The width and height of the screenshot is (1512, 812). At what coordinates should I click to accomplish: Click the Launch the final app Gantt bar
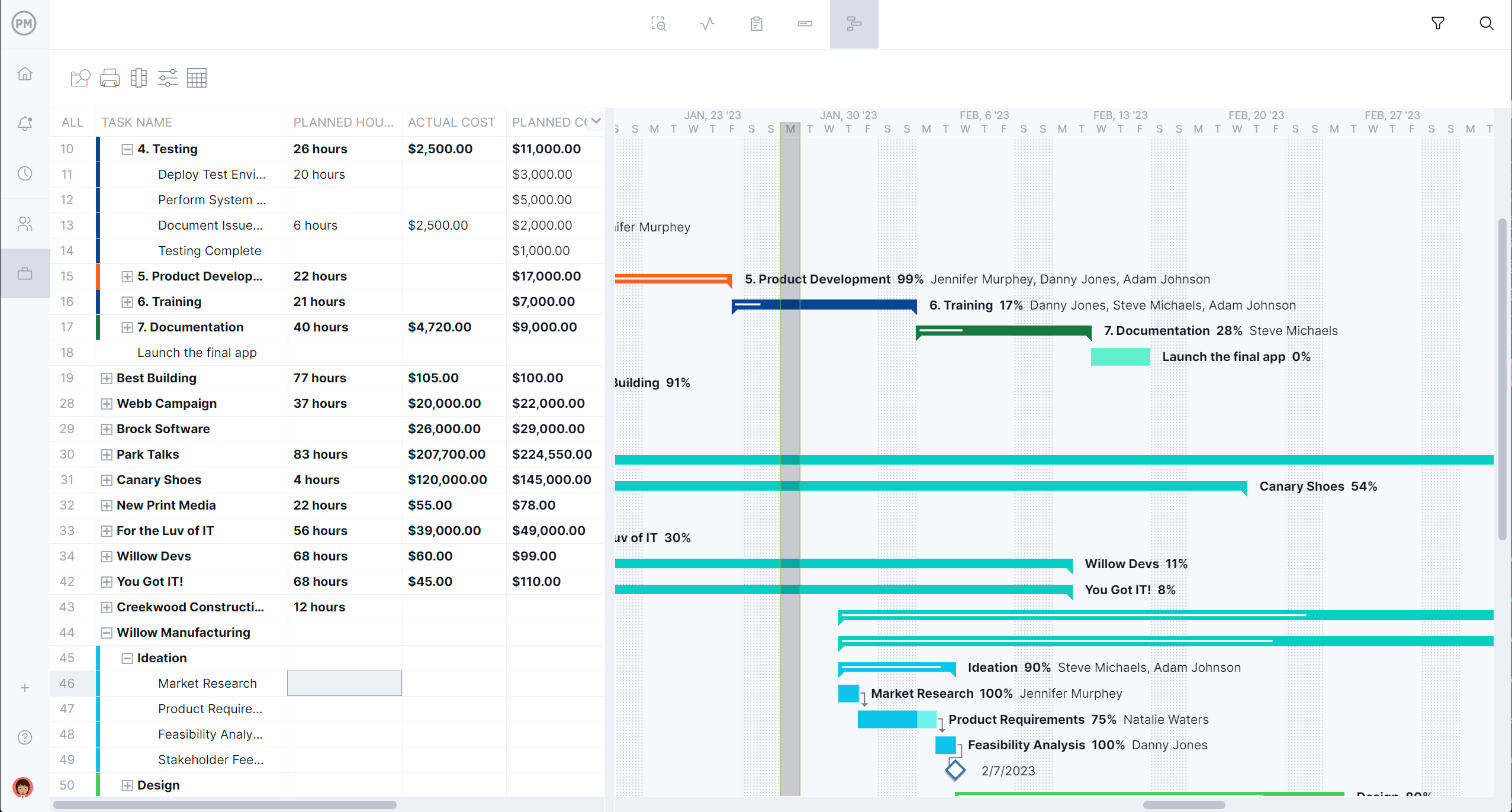[1120, 357]
